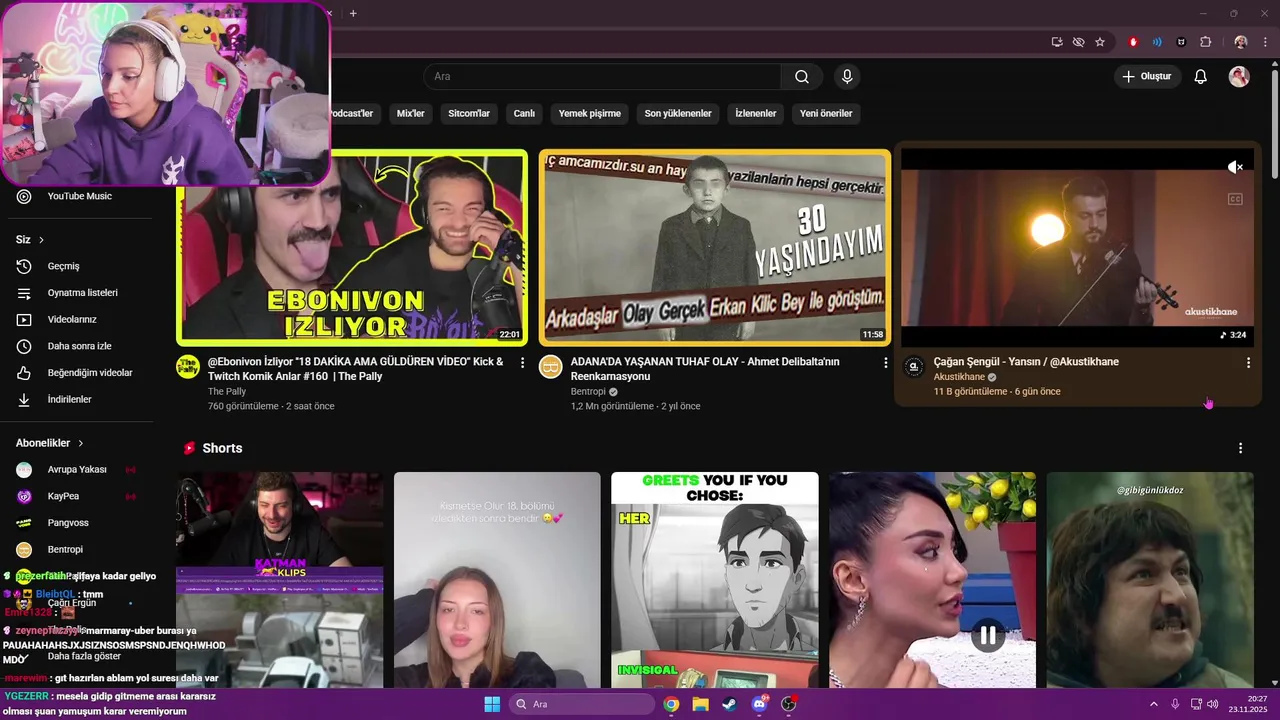
Task: Click the YouTube search input field
Action: (602, 77)
